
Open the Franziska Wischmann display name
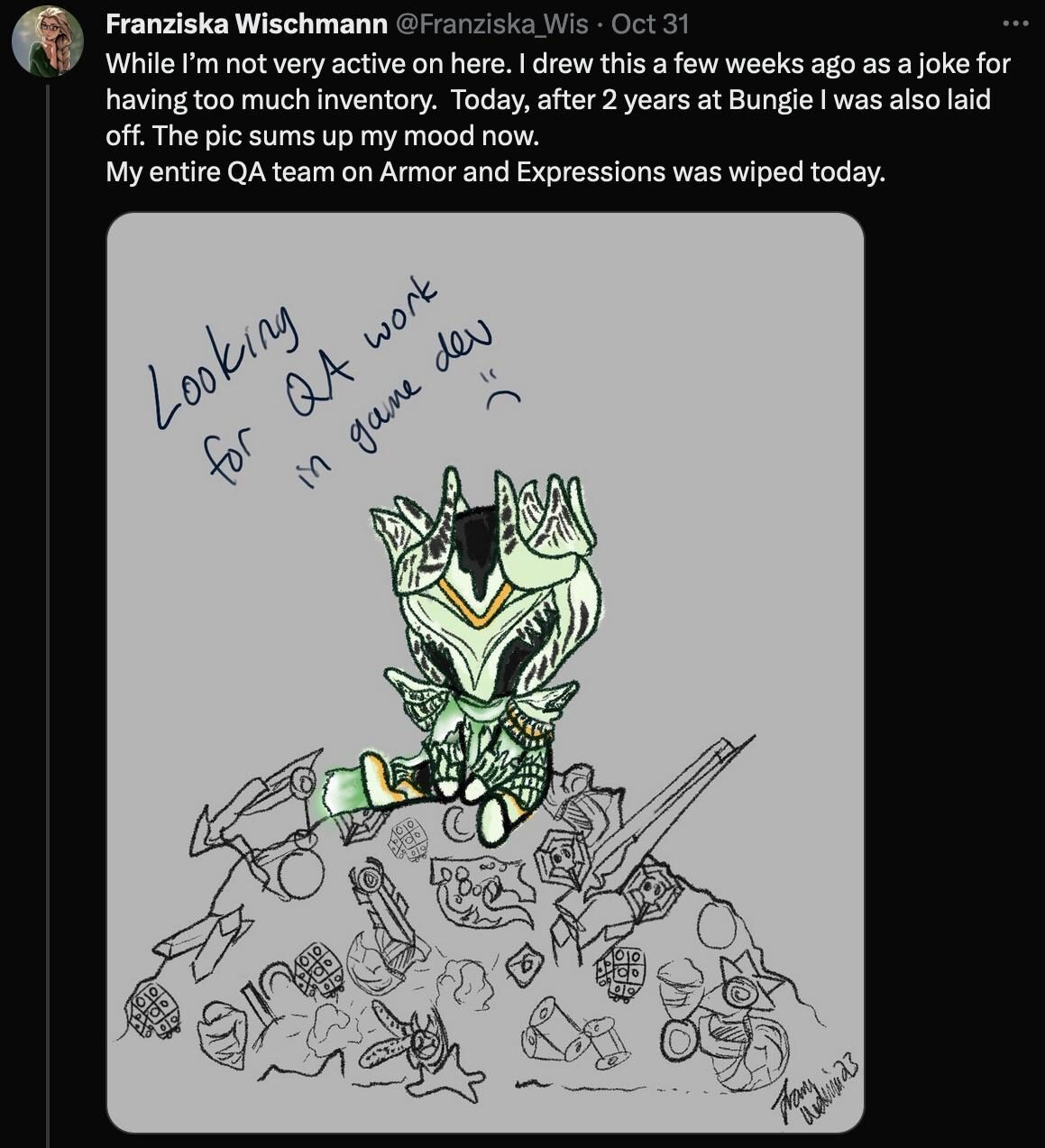pos(246,23)
